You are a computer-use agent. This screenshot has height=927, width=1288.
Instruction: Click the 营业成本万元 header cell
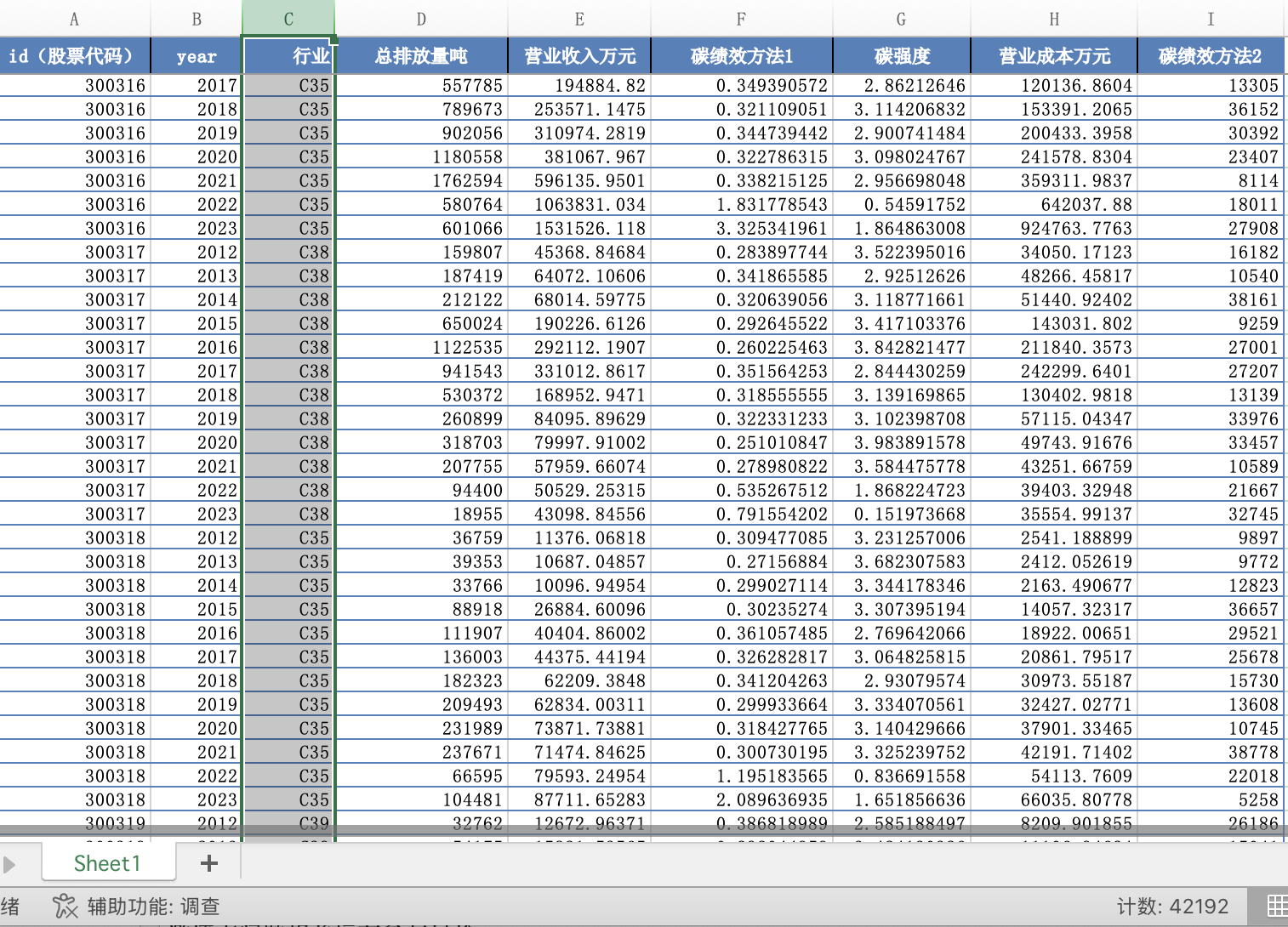pyautogui.click(x=1054, y=56)
